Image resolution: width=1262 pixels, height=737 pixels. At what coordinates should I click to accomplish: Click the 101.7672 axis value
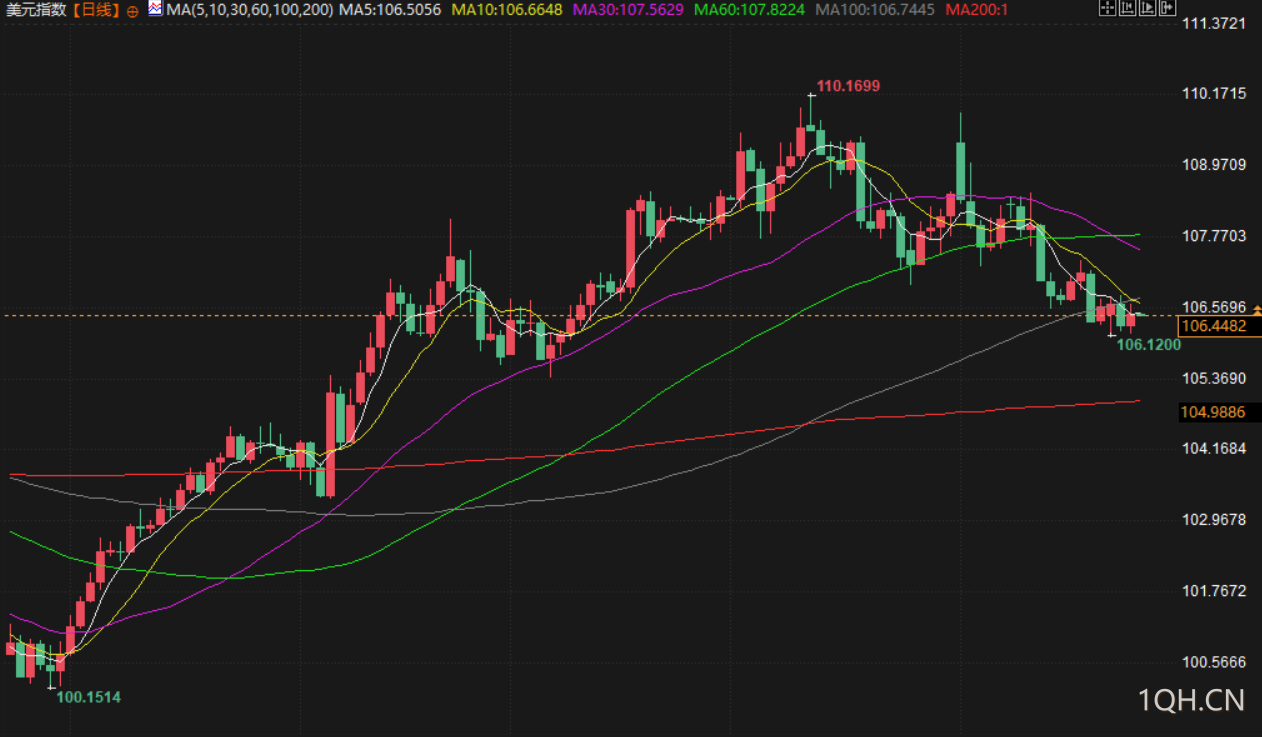pyautogui.click(x=1214, y=591)
